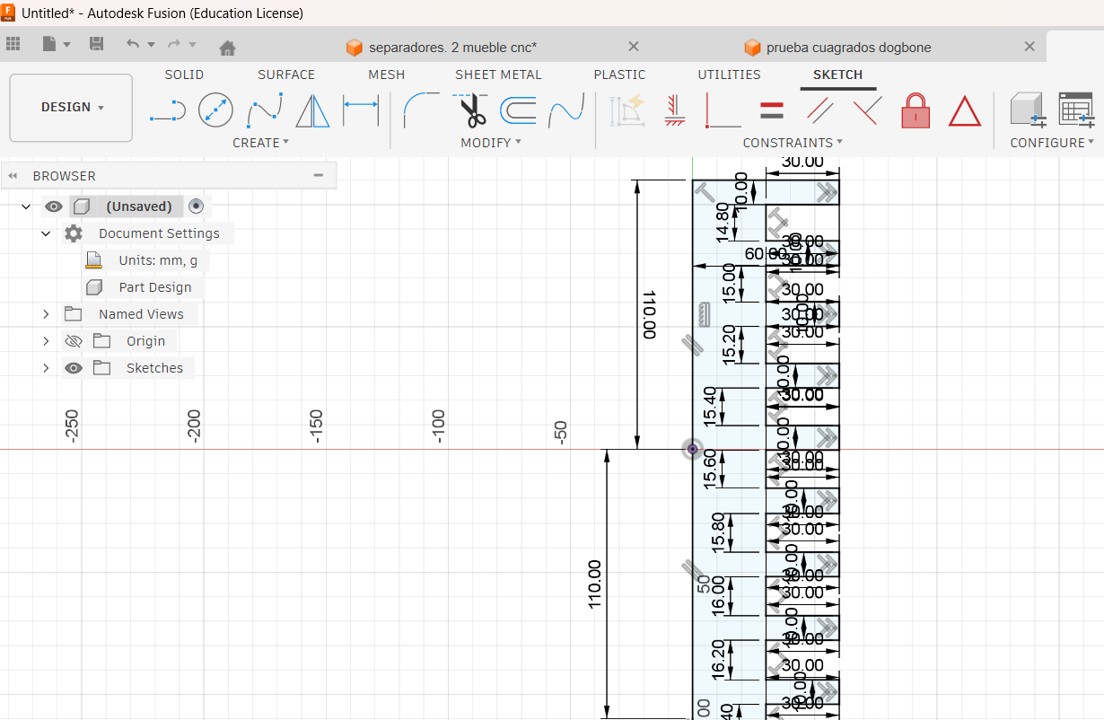
Task: Expand the Origin folder
Action: click(x=46, y=341)
